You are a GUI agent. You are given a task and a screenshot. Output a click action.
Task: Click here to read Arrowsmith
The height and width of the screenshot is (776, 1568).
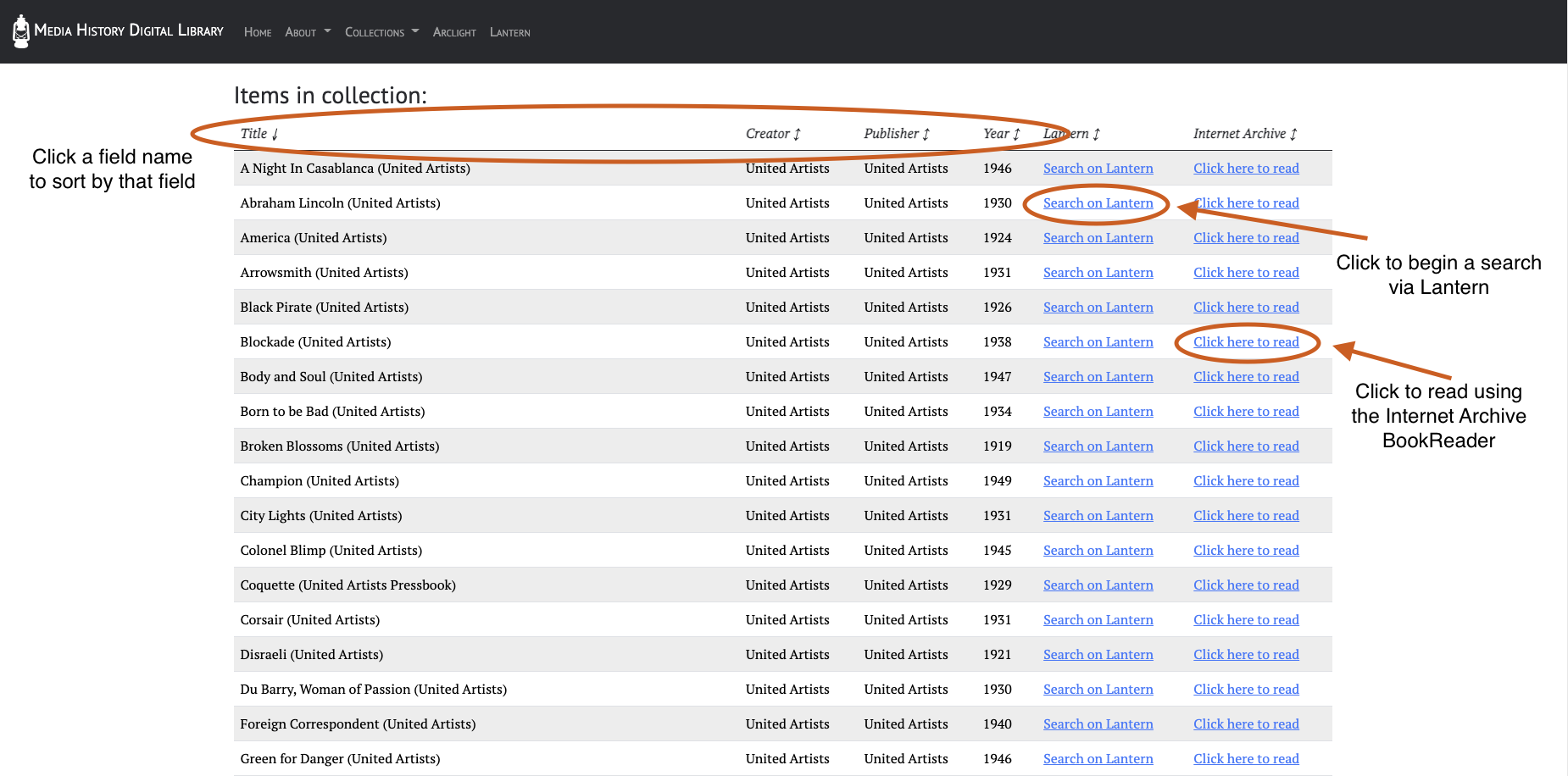pos(1246,273)
